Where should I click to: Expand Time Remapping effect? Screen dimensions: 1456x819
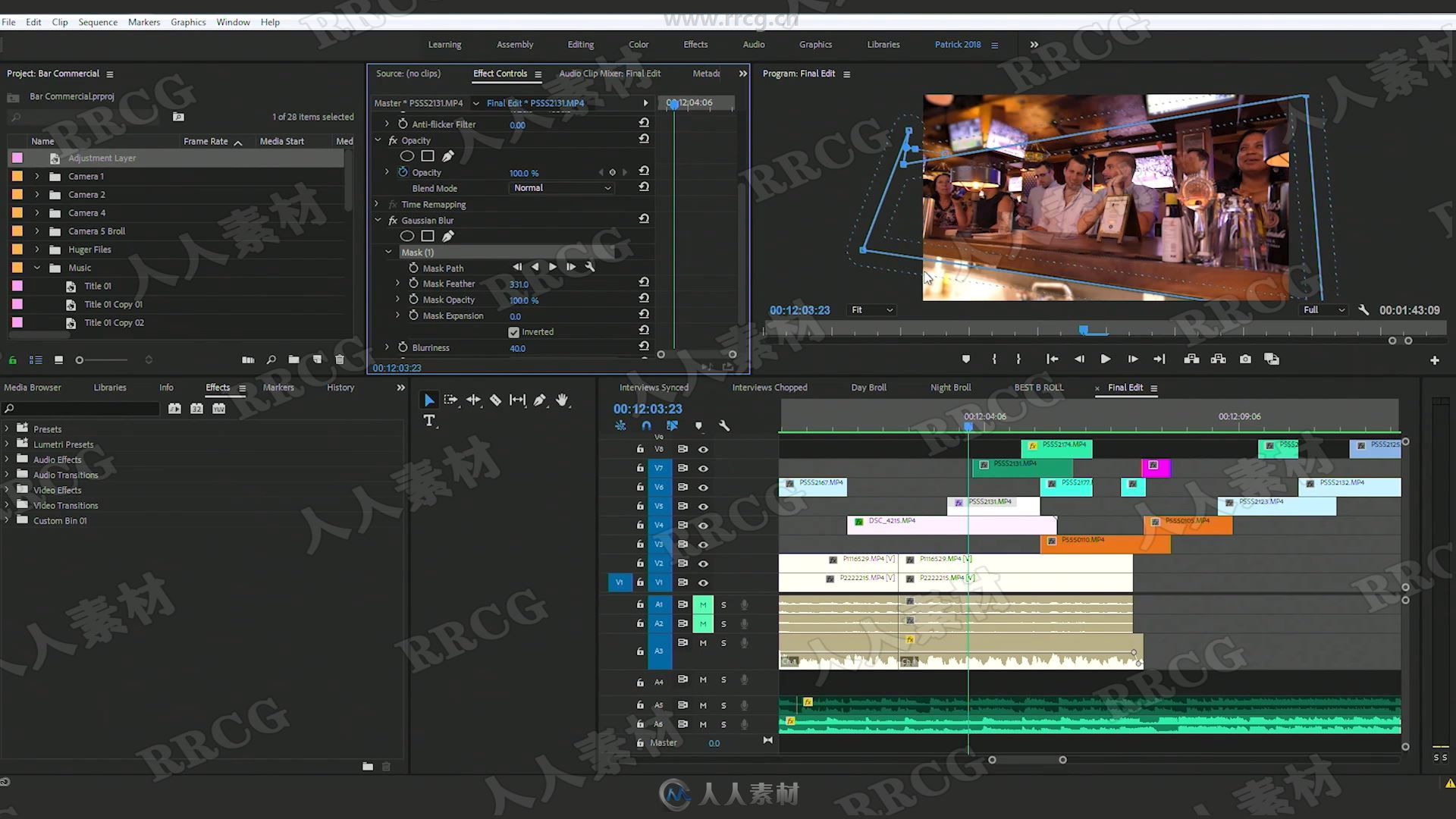coord(377,204)
